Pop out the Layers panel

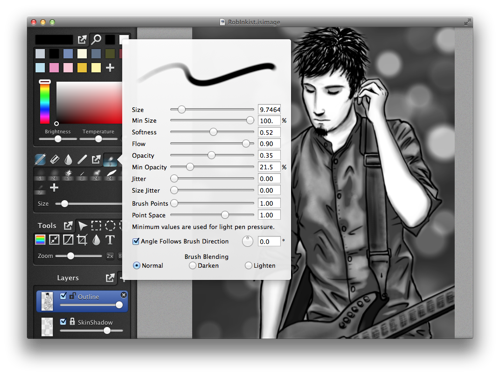point(110,278)
